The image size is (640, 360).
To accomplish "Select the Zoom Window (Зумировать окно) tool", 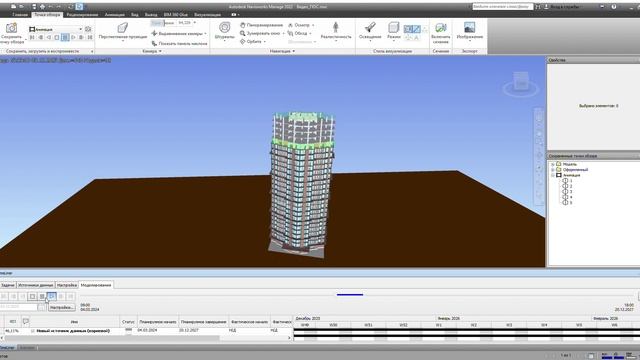I will [x=260, y=33].
